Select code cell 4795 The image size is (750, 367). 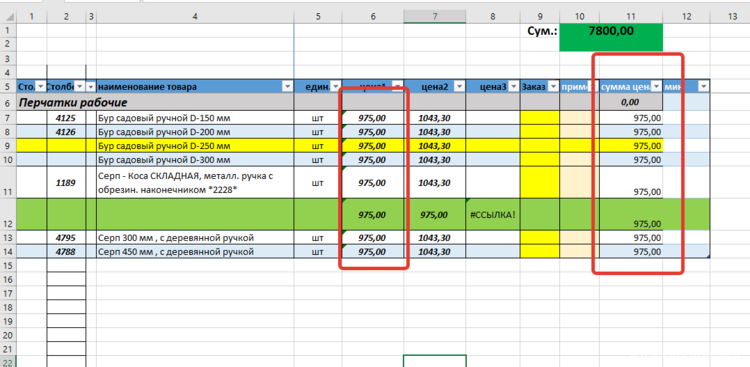66,238
